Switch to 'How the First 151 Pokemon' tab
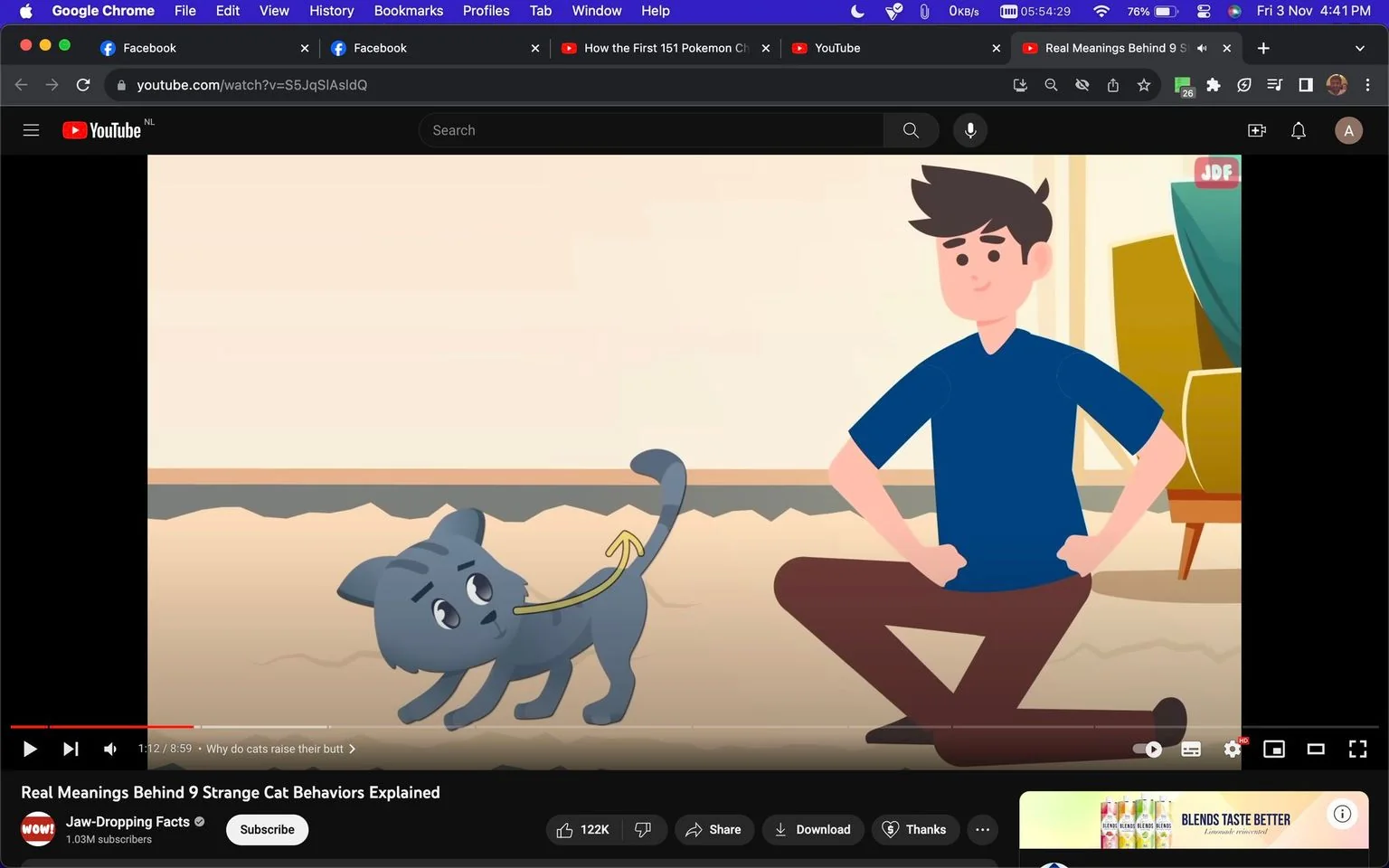The height and width of the screenshot is (868, 1389). point(665,48)
